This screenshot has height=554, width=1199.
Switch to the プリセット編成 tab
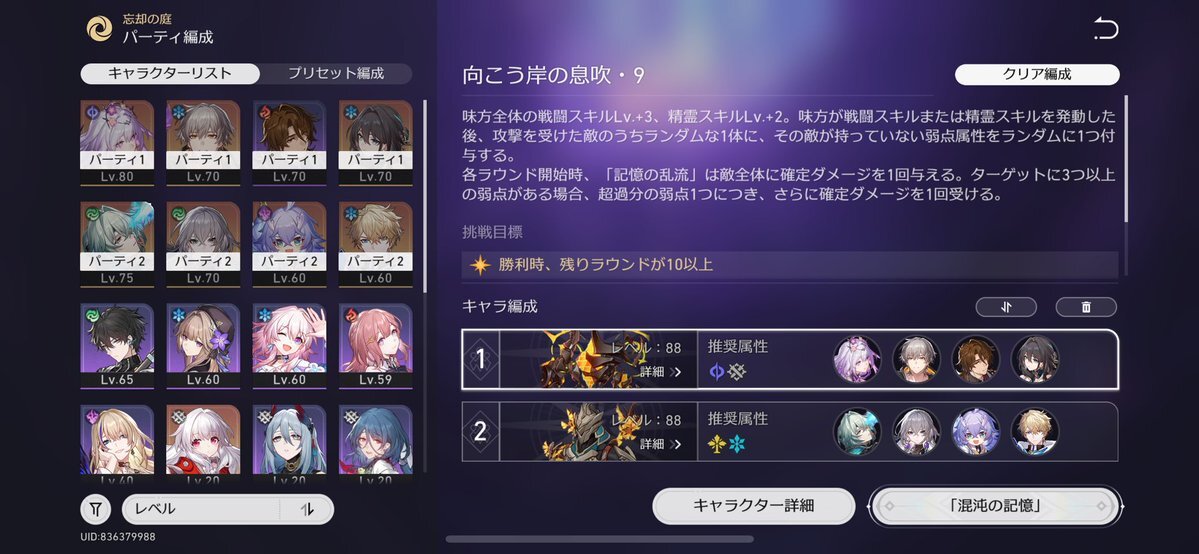tap(336, 73)
